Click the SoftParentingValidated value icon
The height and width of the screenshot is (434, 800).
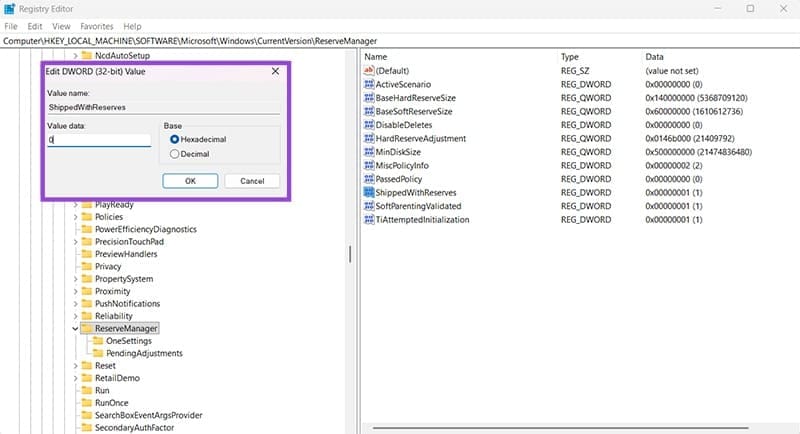coord(368,206)
